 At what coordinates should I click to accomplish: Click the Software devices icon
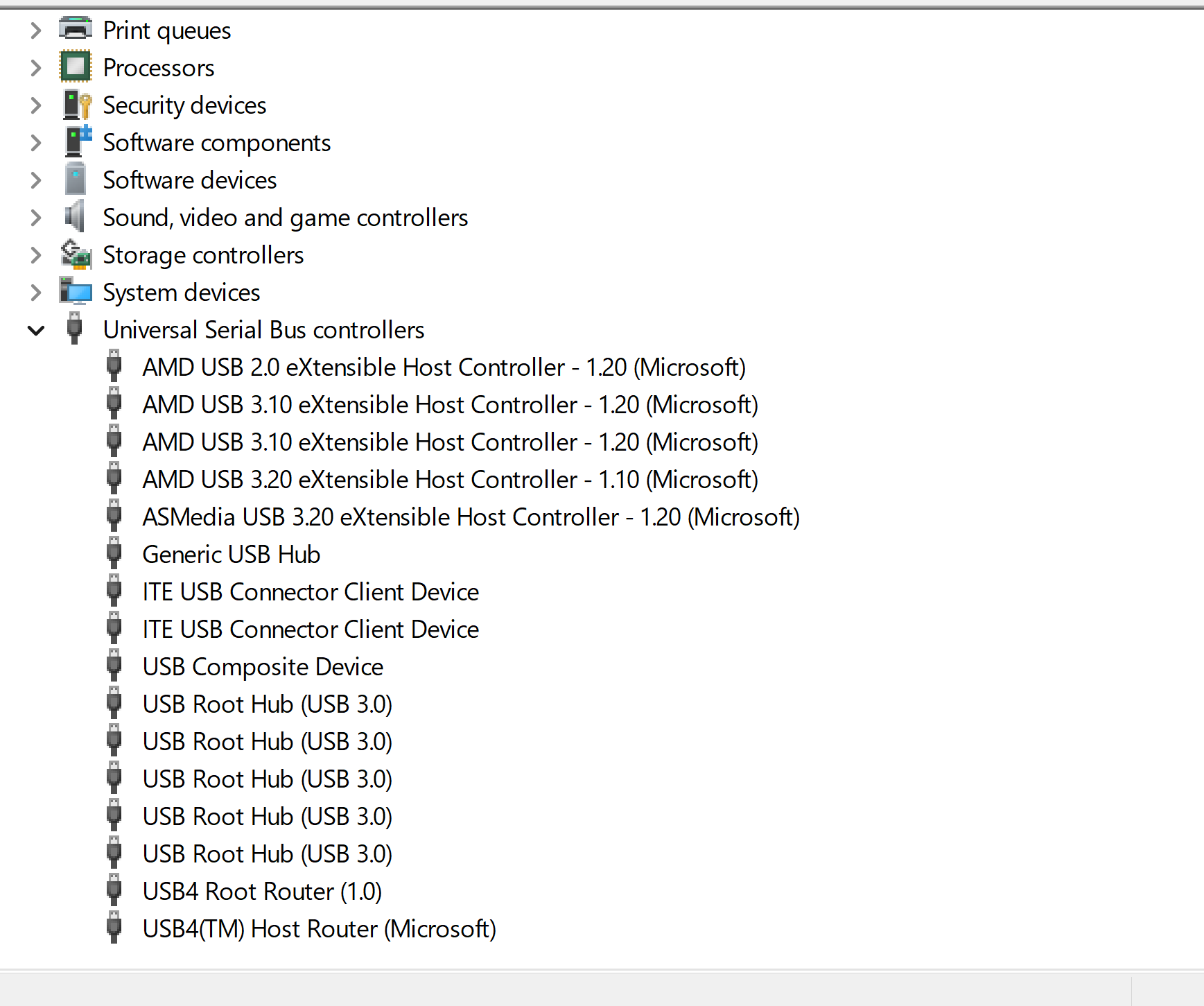(x=75, y=180)
